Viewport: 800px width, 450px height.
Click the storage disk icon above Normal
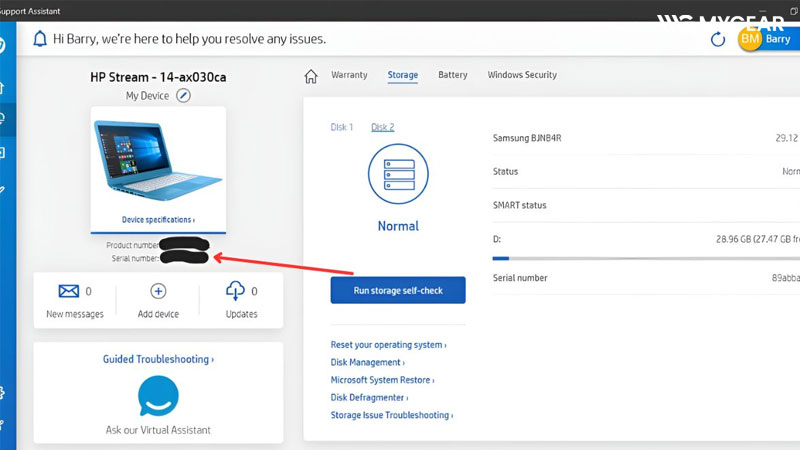coord(398,173)
